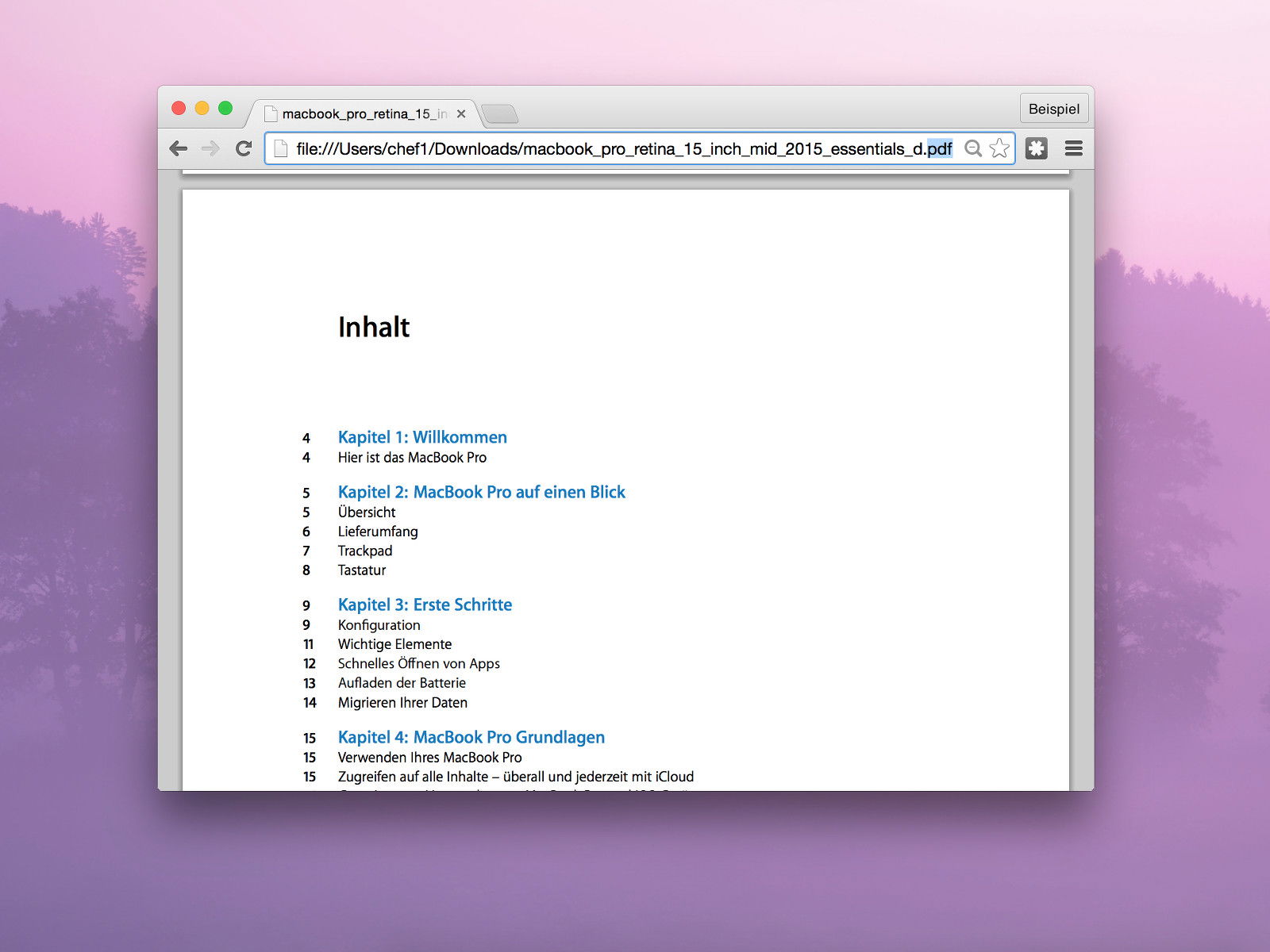This screenshot has height=952, width=1270.
Task: Click the Beispiel profile button
Action: click(x=1054, y=109)
